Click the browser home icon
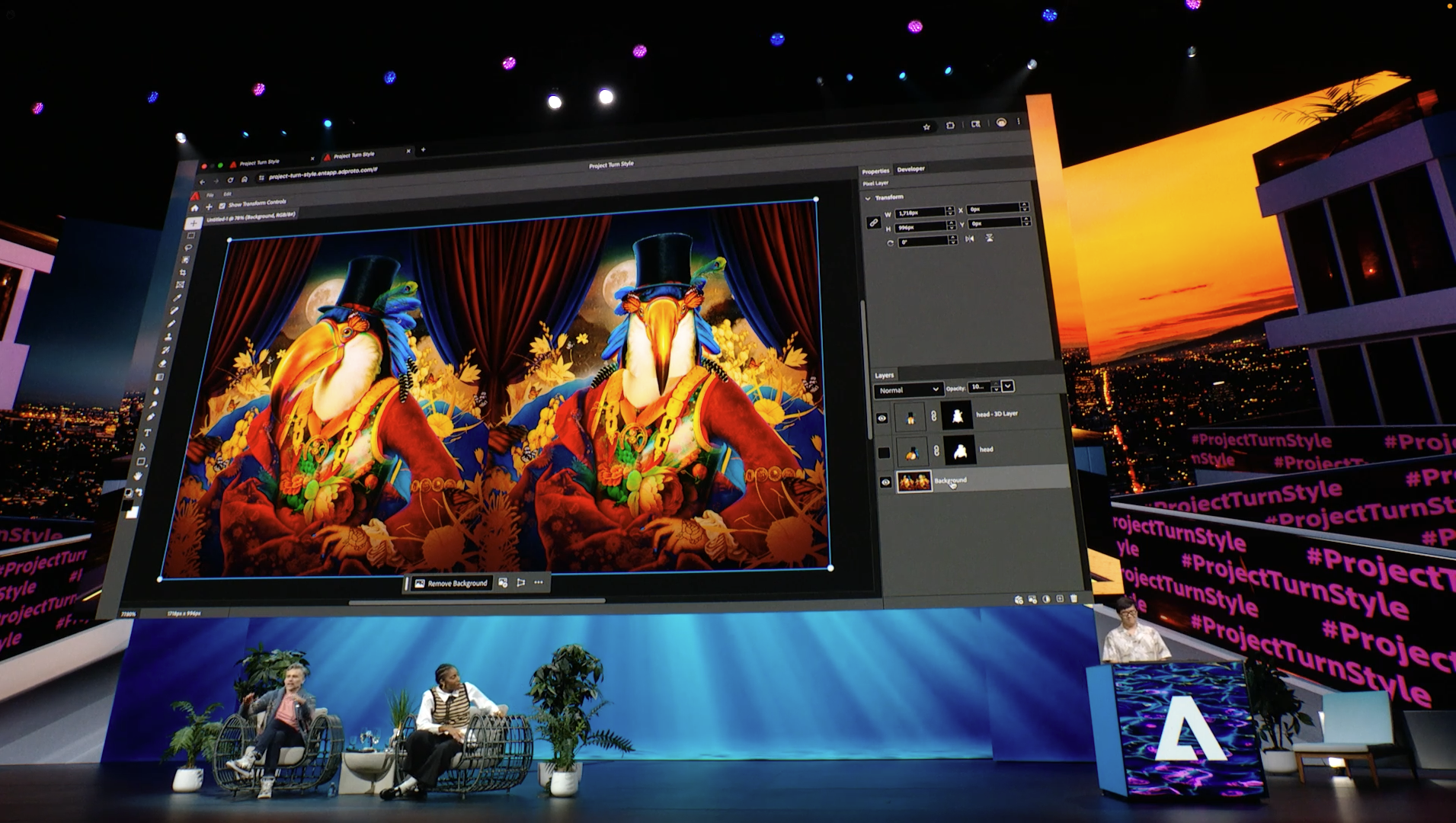 coord(244,179)
